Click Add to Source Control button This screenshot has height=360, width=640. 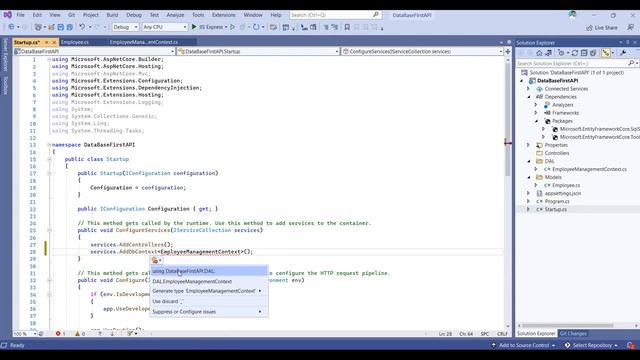[524, 345]
